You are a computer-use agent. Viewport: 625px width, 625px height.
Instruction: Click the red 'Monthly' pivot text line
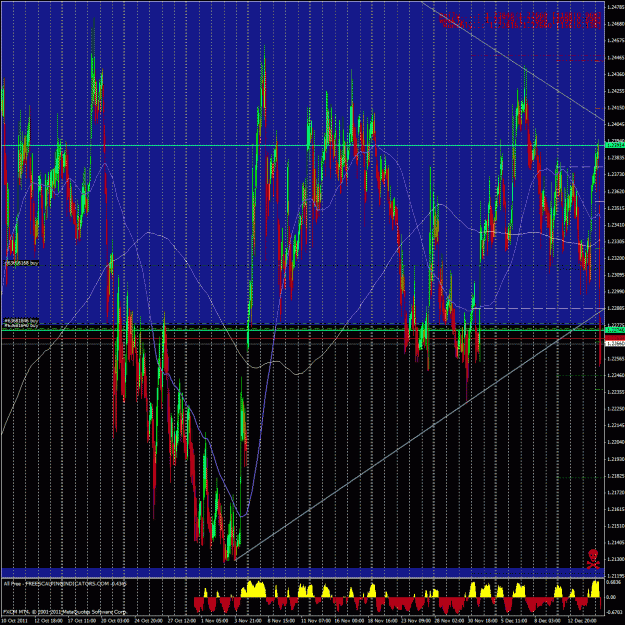pyautogui.click(x=521, y=26)
